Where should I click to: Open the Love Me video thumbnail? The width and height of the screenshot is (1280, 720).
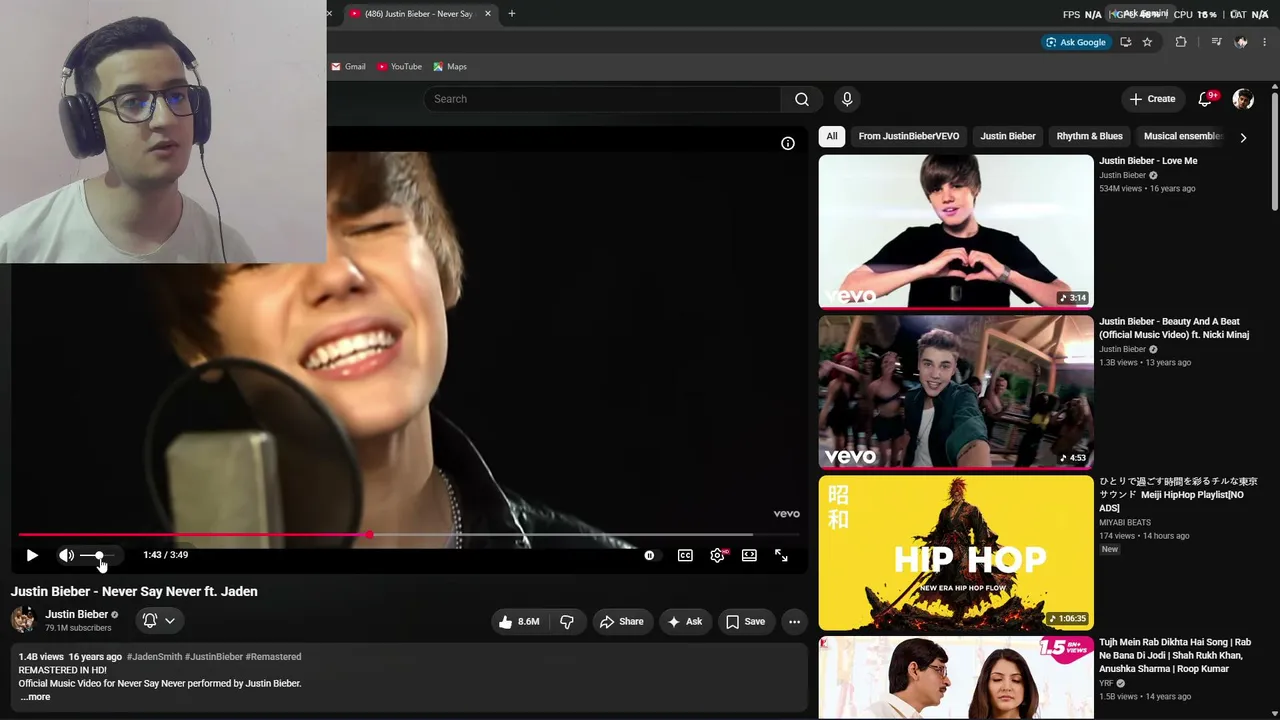[x=956, y=231]
